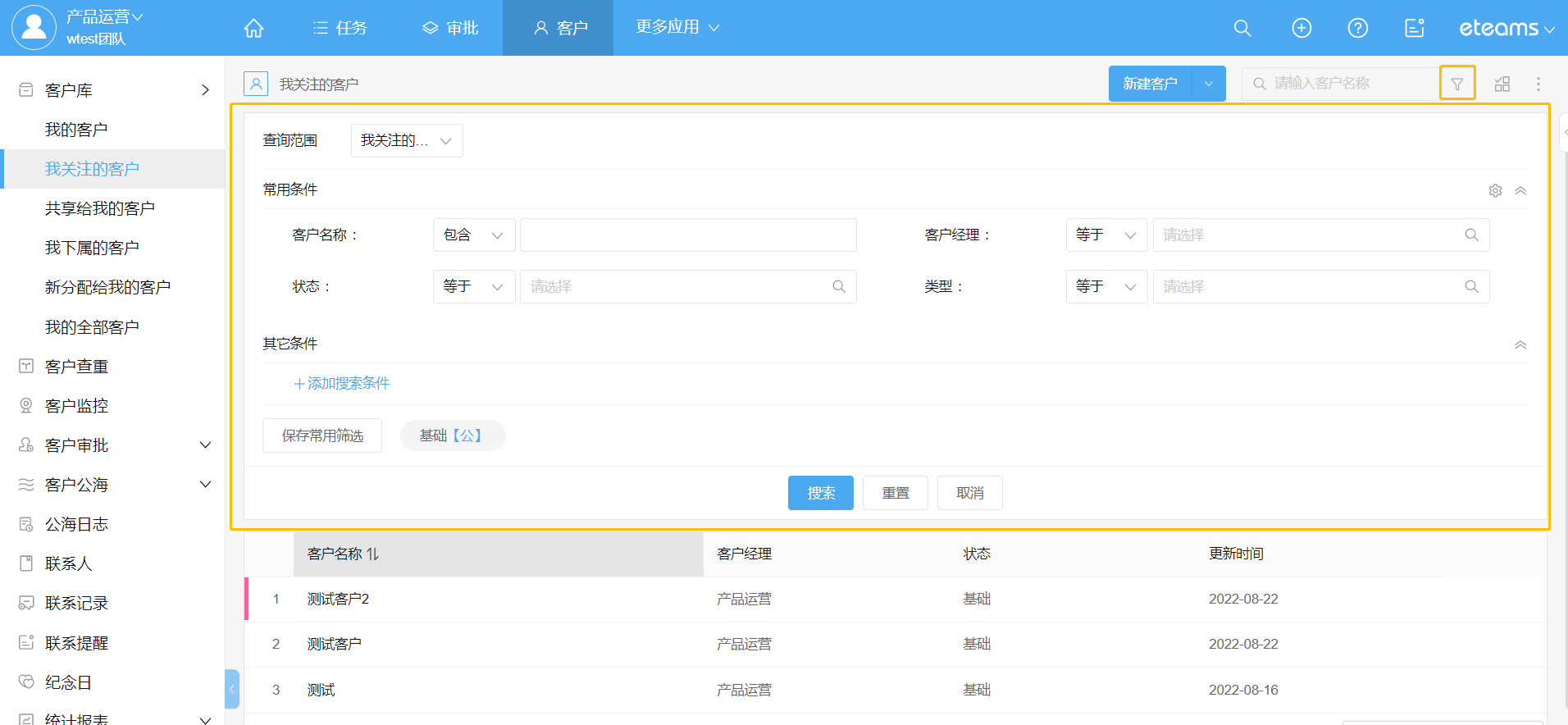Open settings gear for 常用条件
This screenshot has width=1568, height=725.
tap(1495, 190)
